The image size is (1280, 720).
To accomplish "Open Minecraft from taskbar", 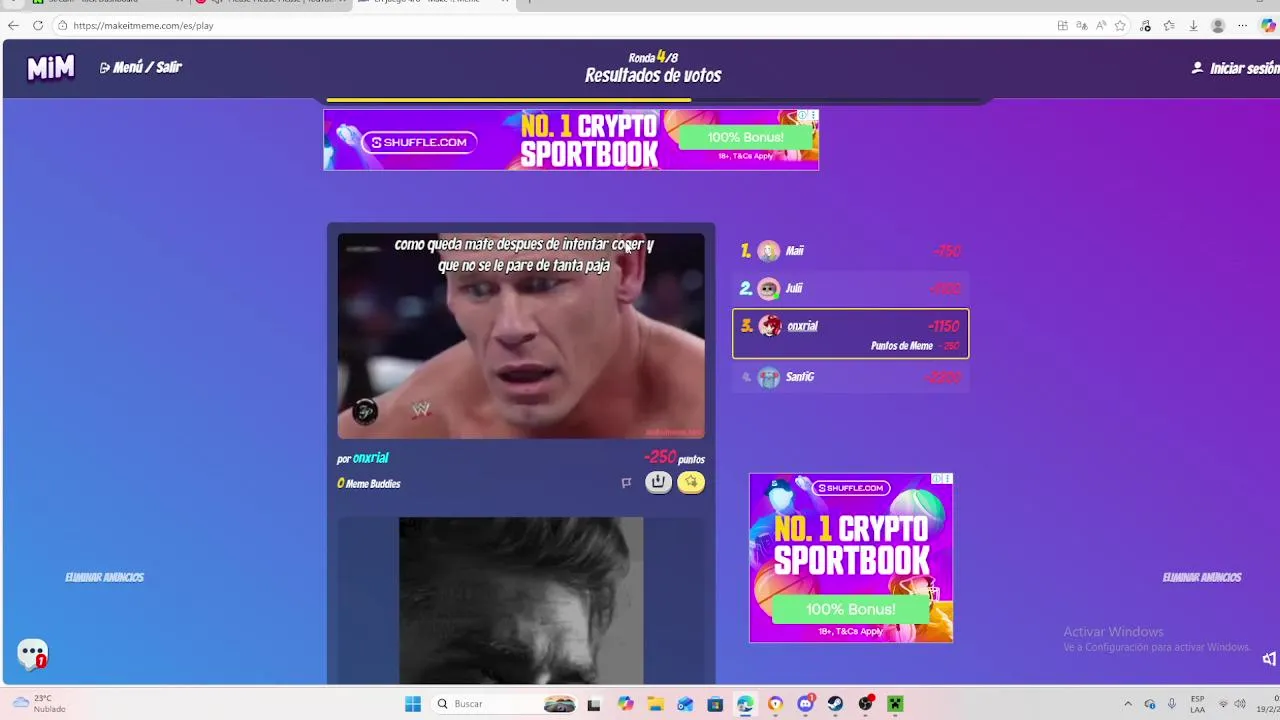I will 895,704.
